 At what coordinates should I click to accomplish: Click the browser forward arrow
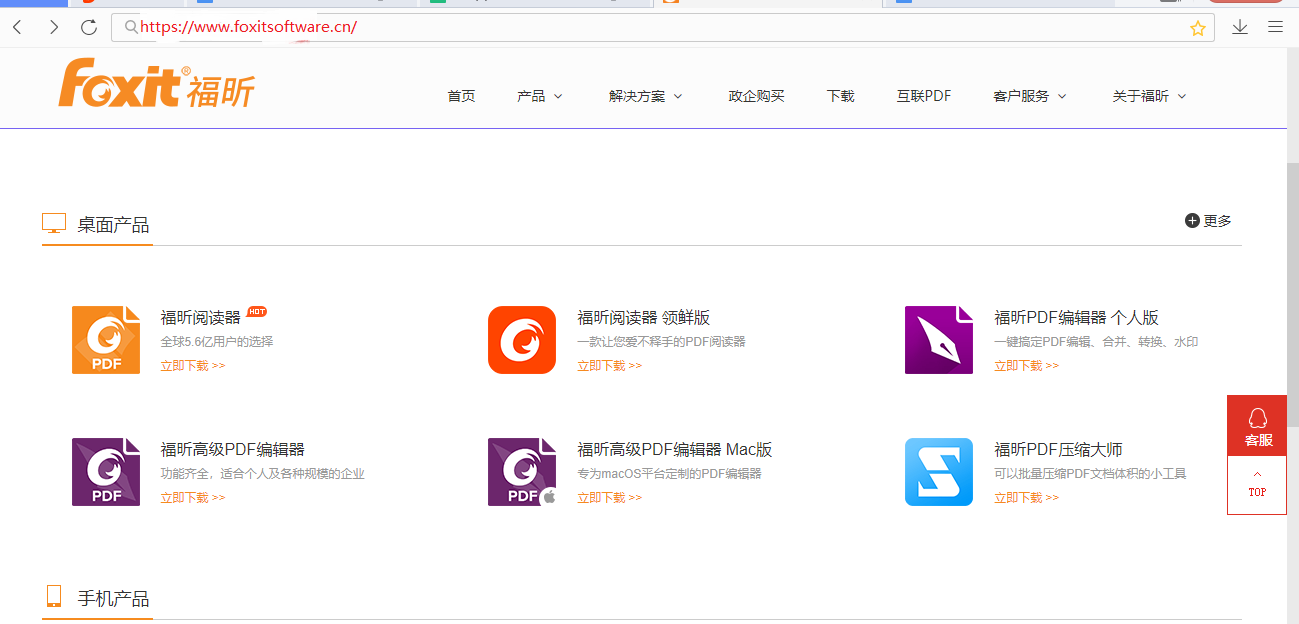(53, 27)
